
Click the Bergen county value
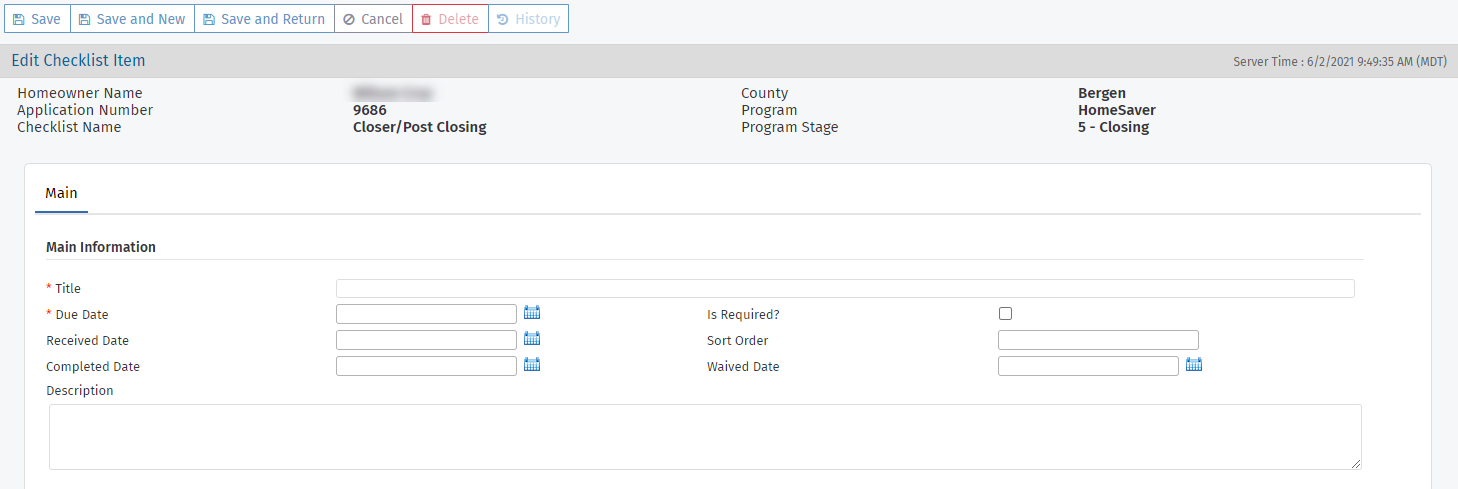(1102, 93)
